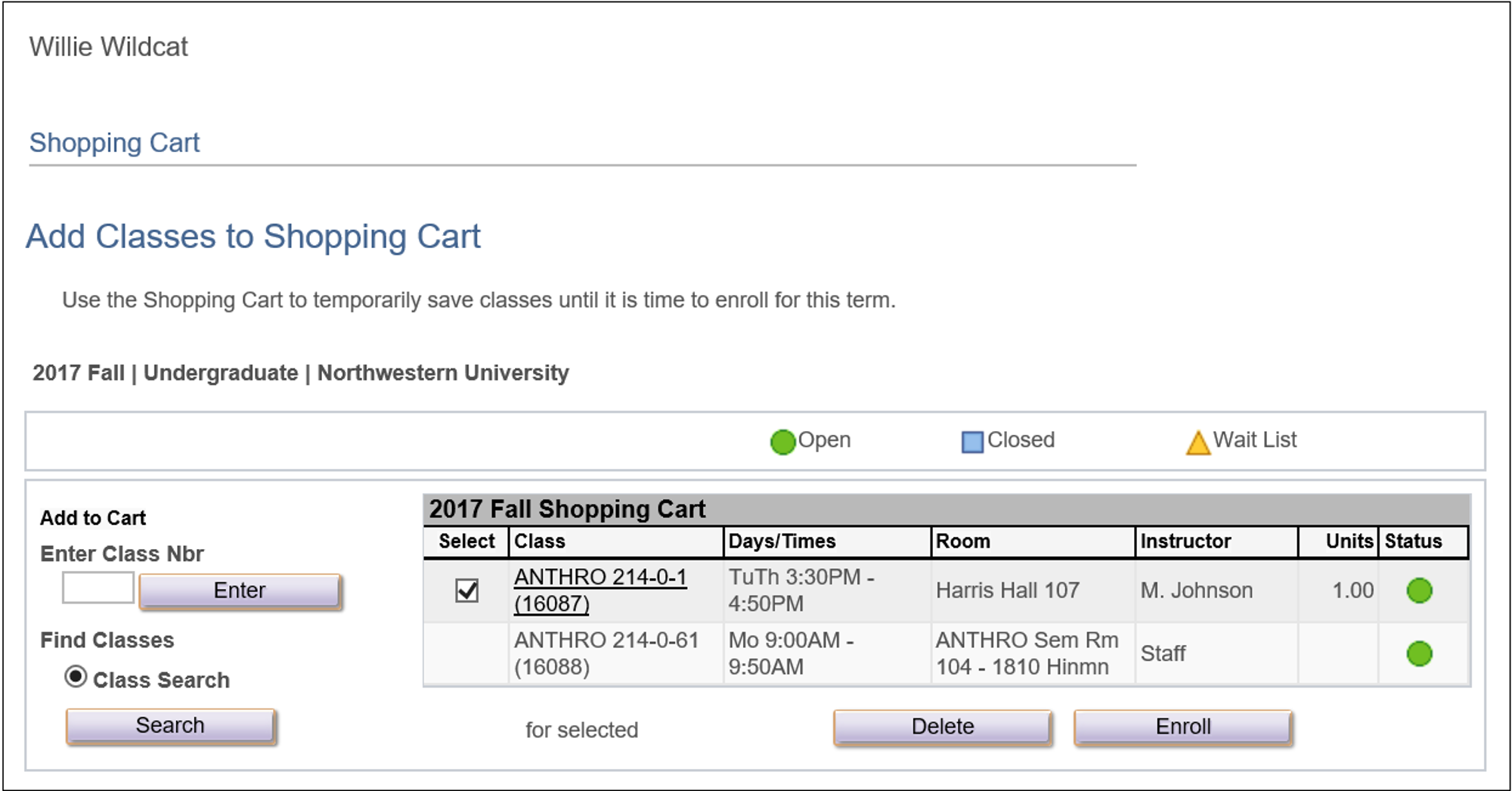The image size is (1512, 791).
Task: Click the green Open legend circle icon
Action: (x=782, y=442)
